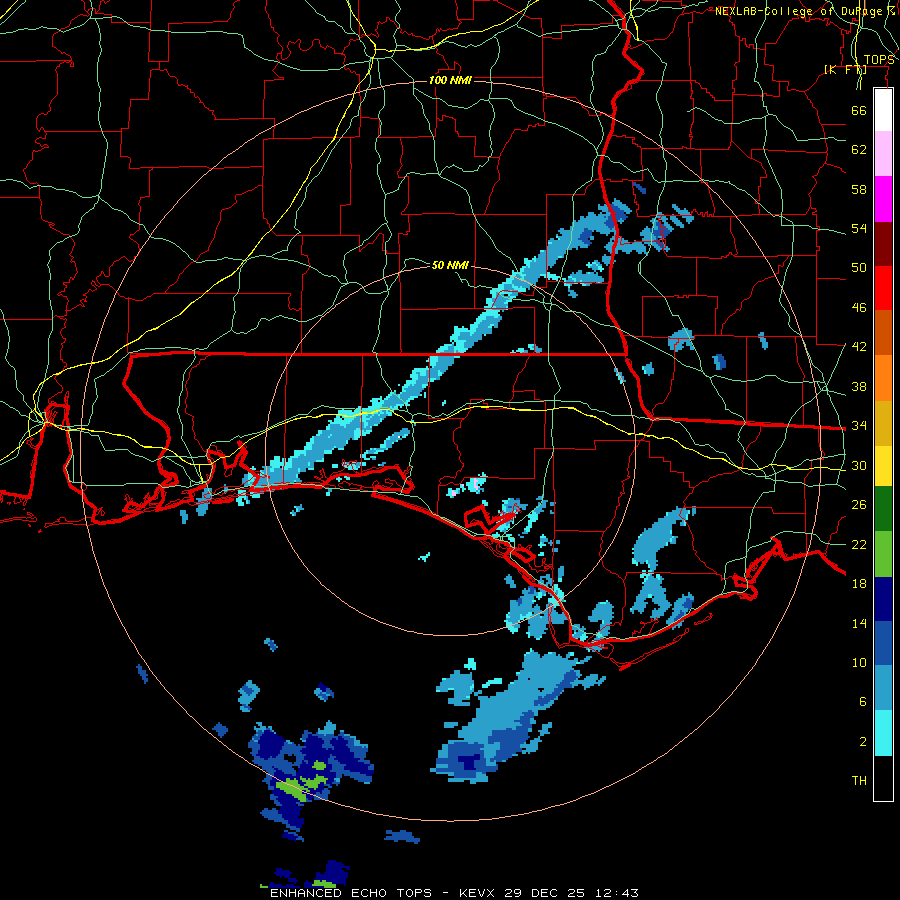Click the "58" legend value

point(859,189)
